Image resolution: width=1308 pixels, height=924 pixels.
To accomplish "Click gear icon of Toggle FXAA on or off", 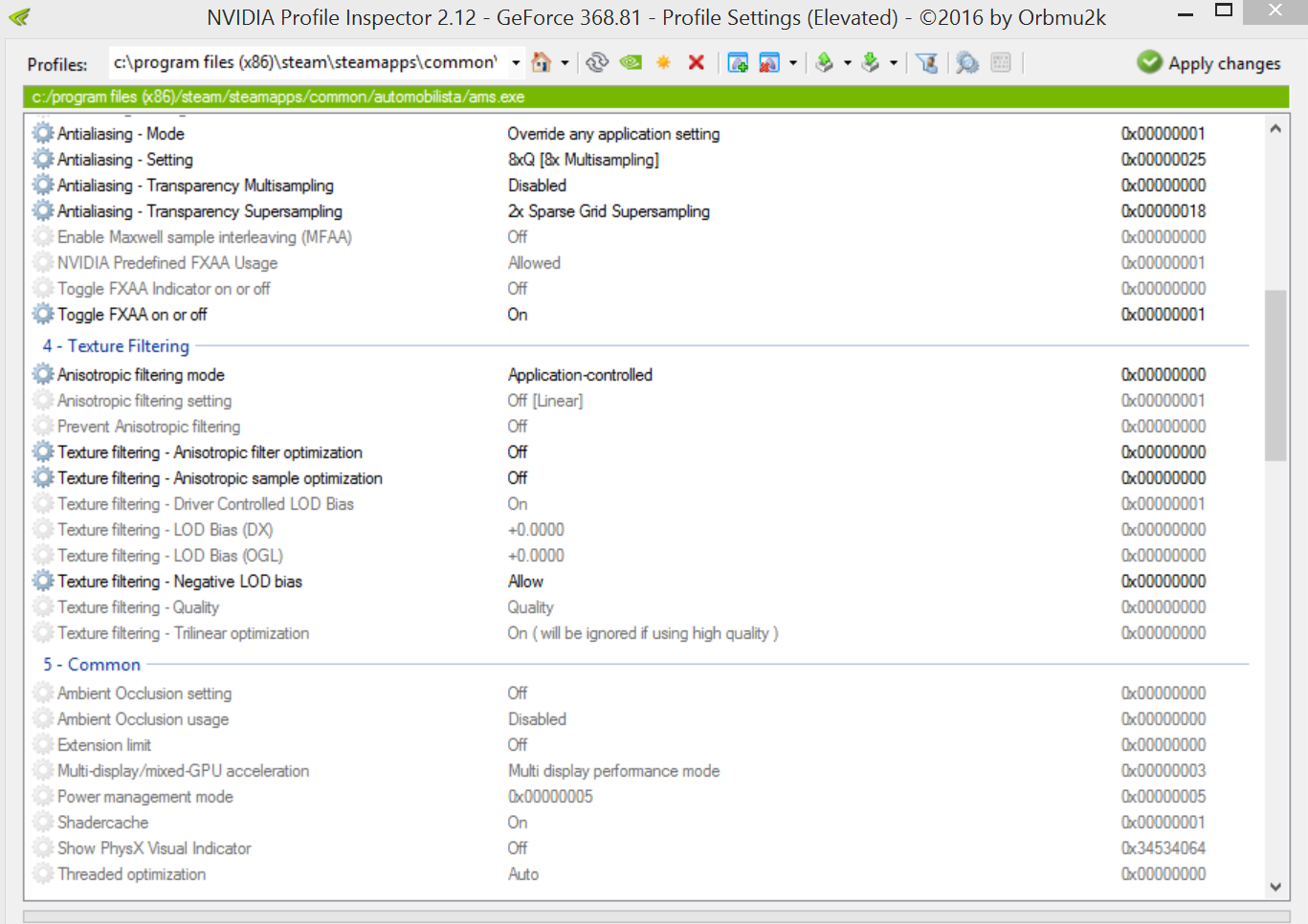I will click(x=43, y=314).
